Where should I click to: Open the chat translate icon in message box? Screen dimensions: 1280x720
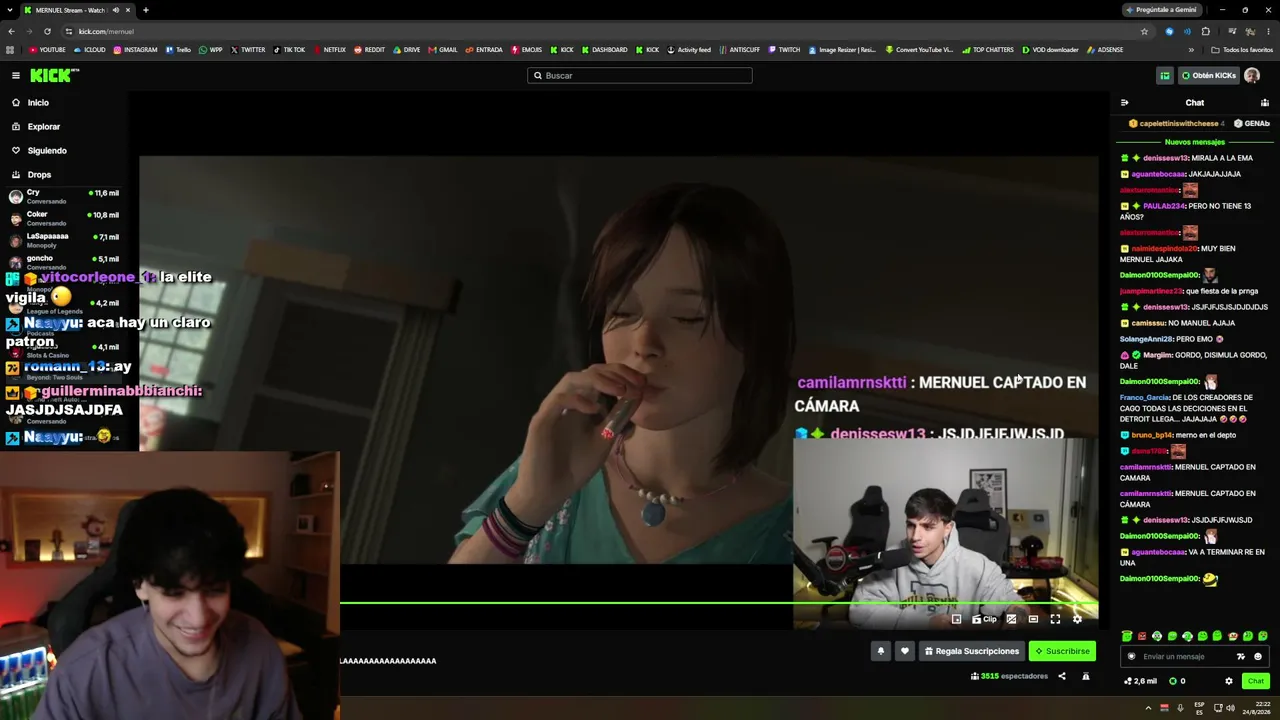(1241, 656)
